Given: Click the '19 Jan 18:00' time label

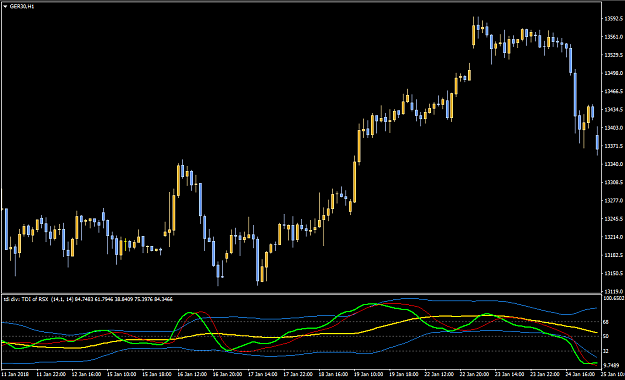Looking at the screenshot, I should 404,374.
